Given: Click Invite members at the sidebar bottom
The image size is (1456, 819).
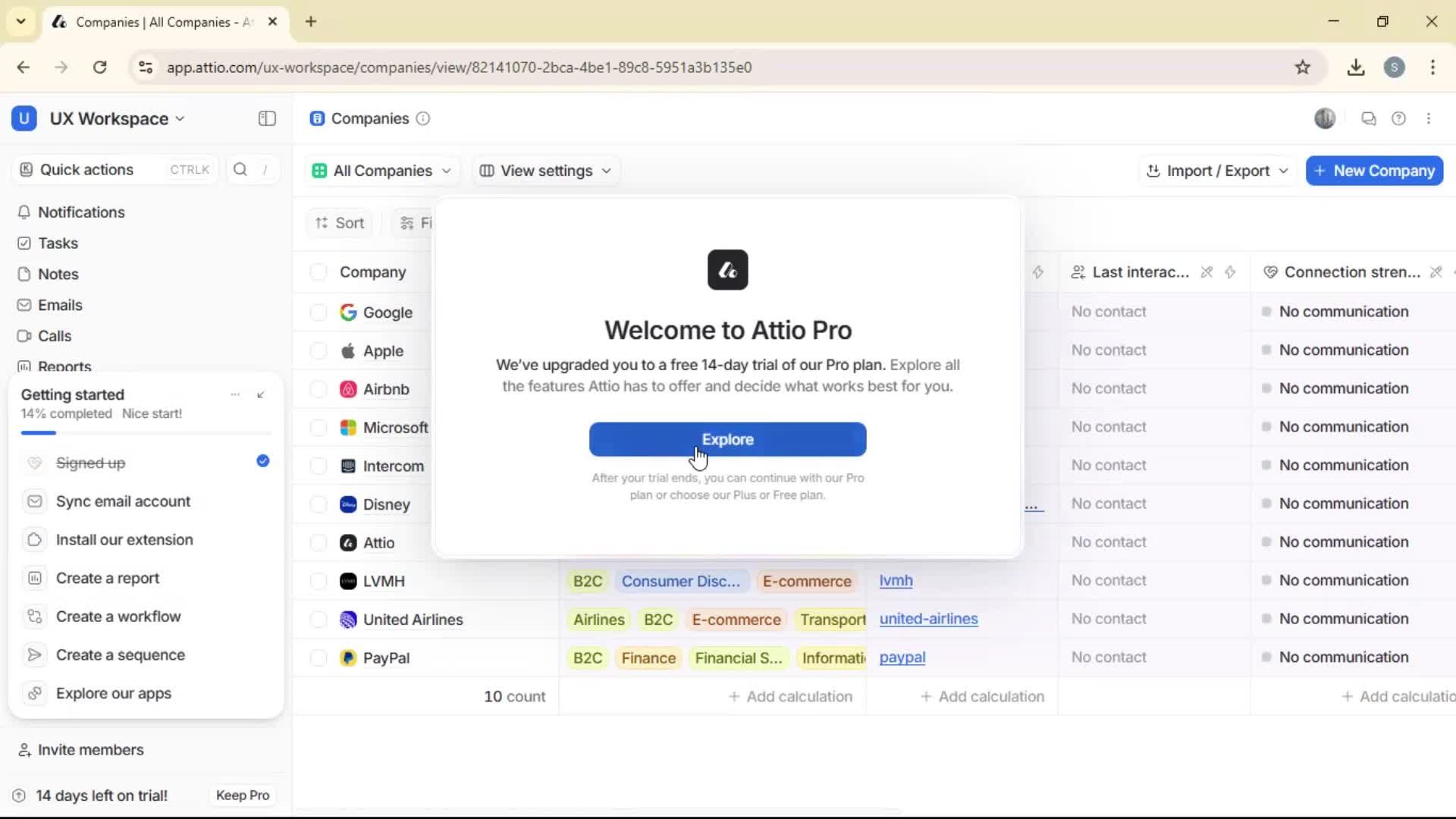Looking at the screenshot, I should pos(90,750).
